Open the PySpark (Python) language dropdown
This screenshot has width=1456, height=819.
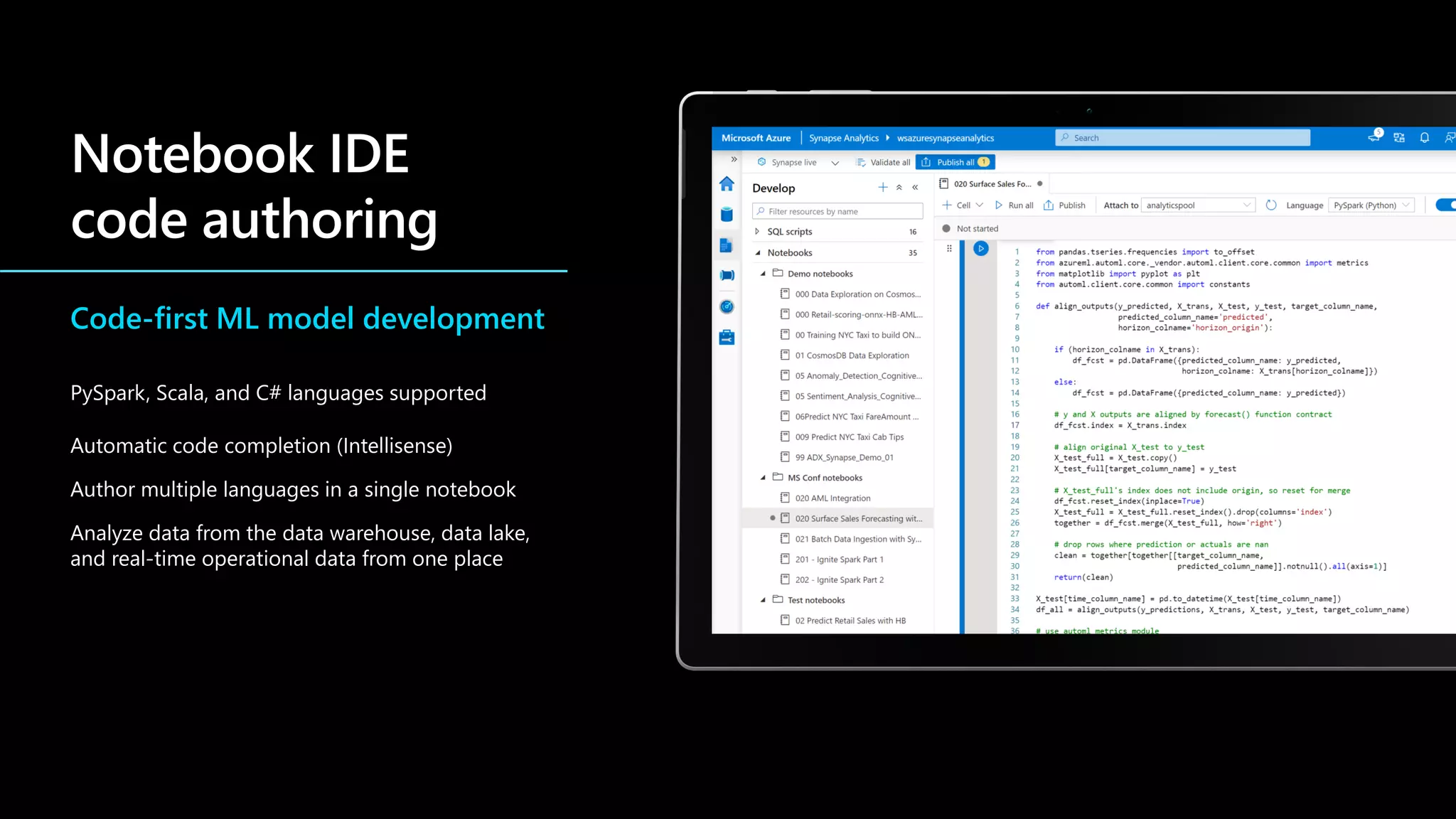click(x=1371, y=205)
